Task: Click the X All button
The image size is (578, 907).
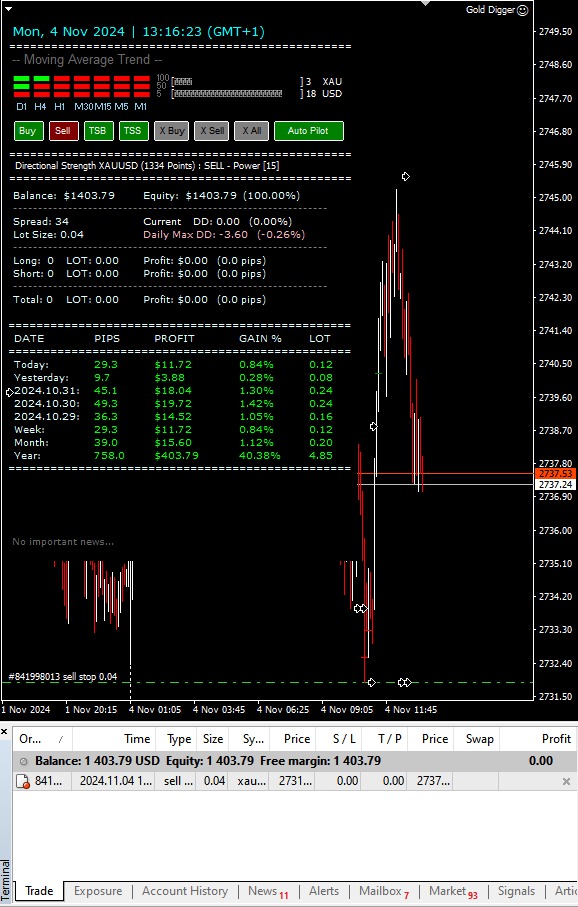Action: 252,131
